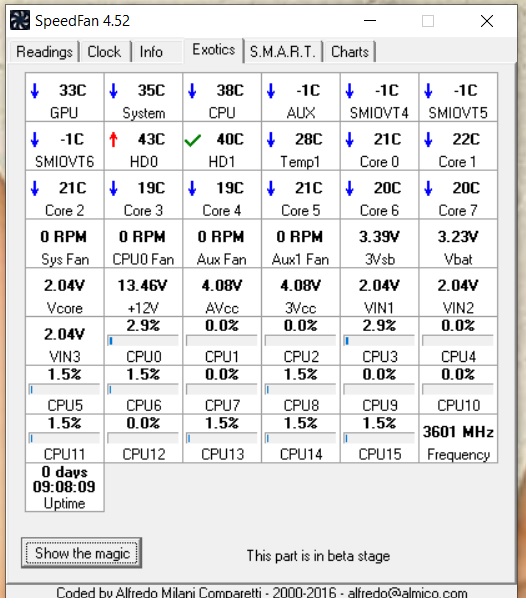Switch to the Readings tab
The width and height of the screenshot is (526, 604).
pyautogui.click(x=44, y=52)
